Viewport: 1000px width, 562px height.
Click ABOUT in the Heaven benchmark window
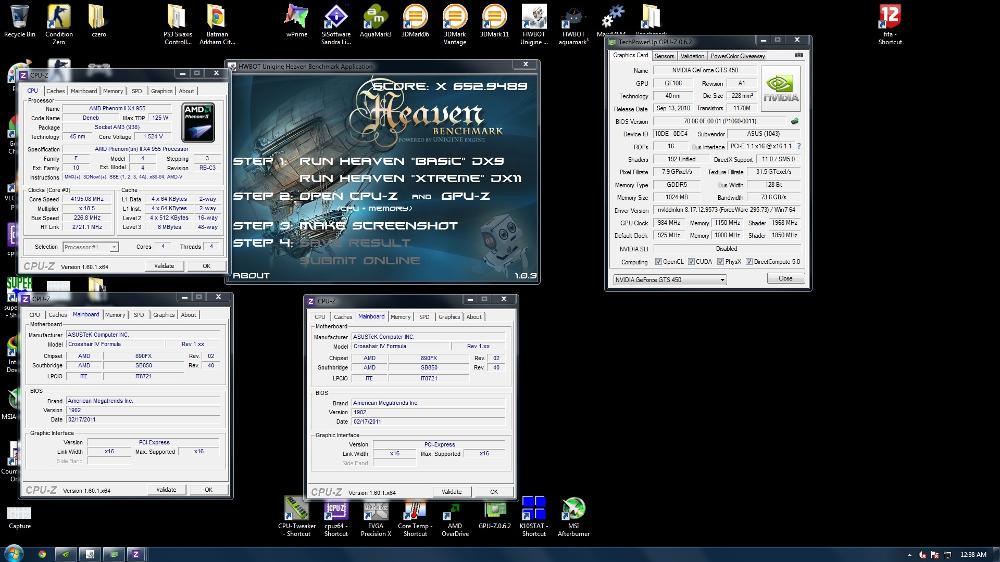[251, 276]
